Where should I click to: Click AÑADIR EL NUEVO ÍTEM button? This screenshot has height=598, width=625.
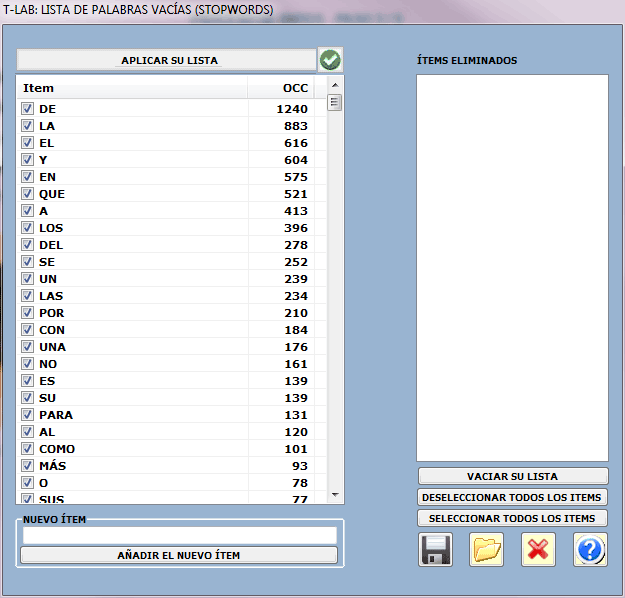pyautogui.click(x=179, y=555)
